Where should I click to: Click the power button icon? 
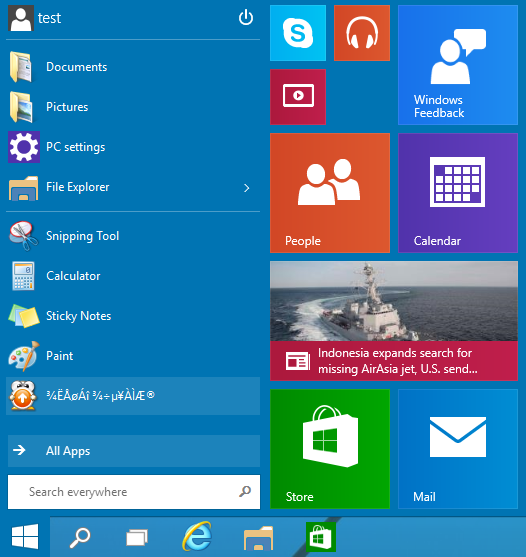(x=246, y=18)
